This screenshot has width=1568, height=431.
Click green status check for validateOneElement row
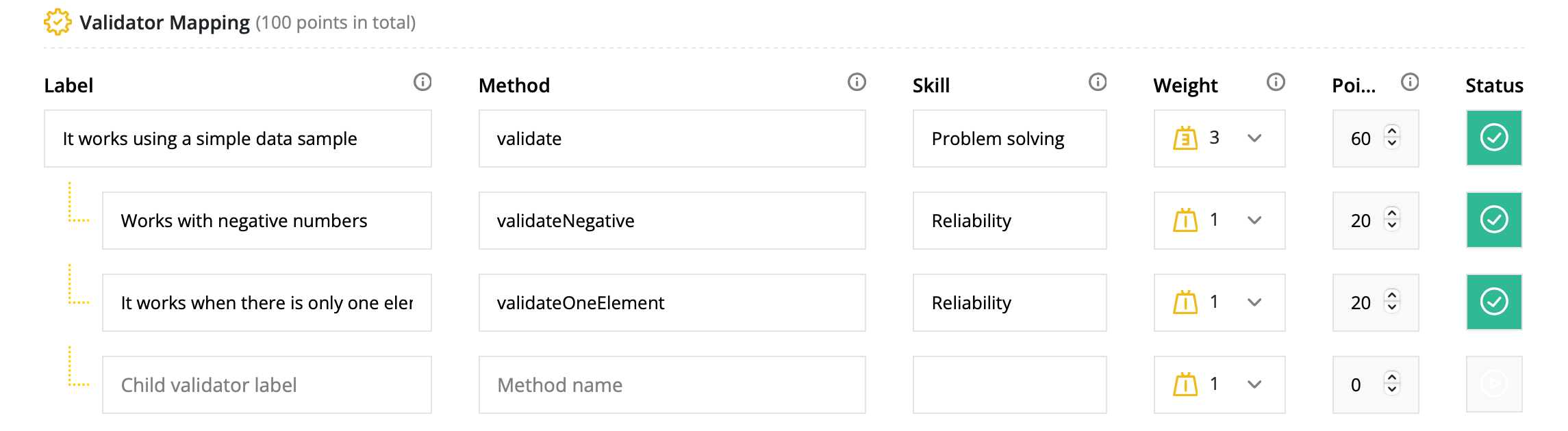pyautogui.click(x=1494, y=302)
